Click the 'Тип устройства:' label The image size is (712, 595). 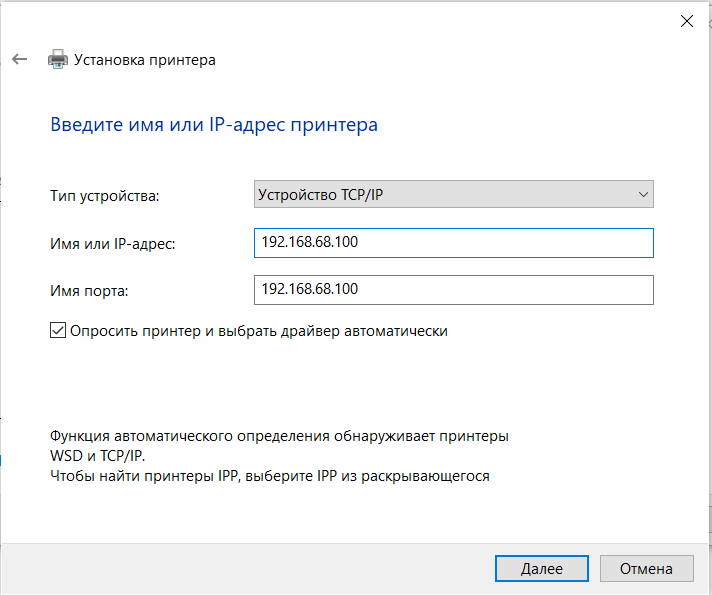click(x=104, y=196)
